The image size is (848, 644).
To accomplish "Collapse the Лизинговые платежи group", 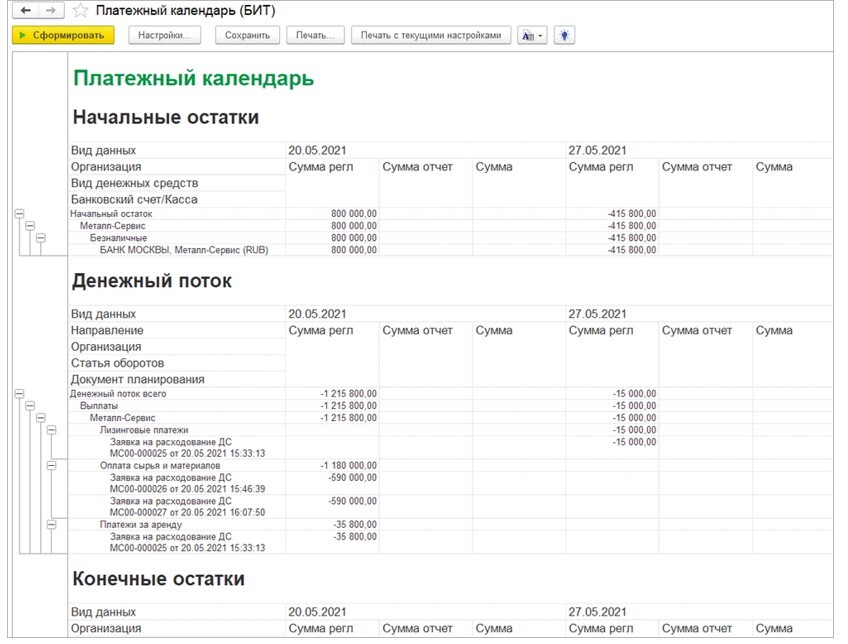I will (51, 429).
